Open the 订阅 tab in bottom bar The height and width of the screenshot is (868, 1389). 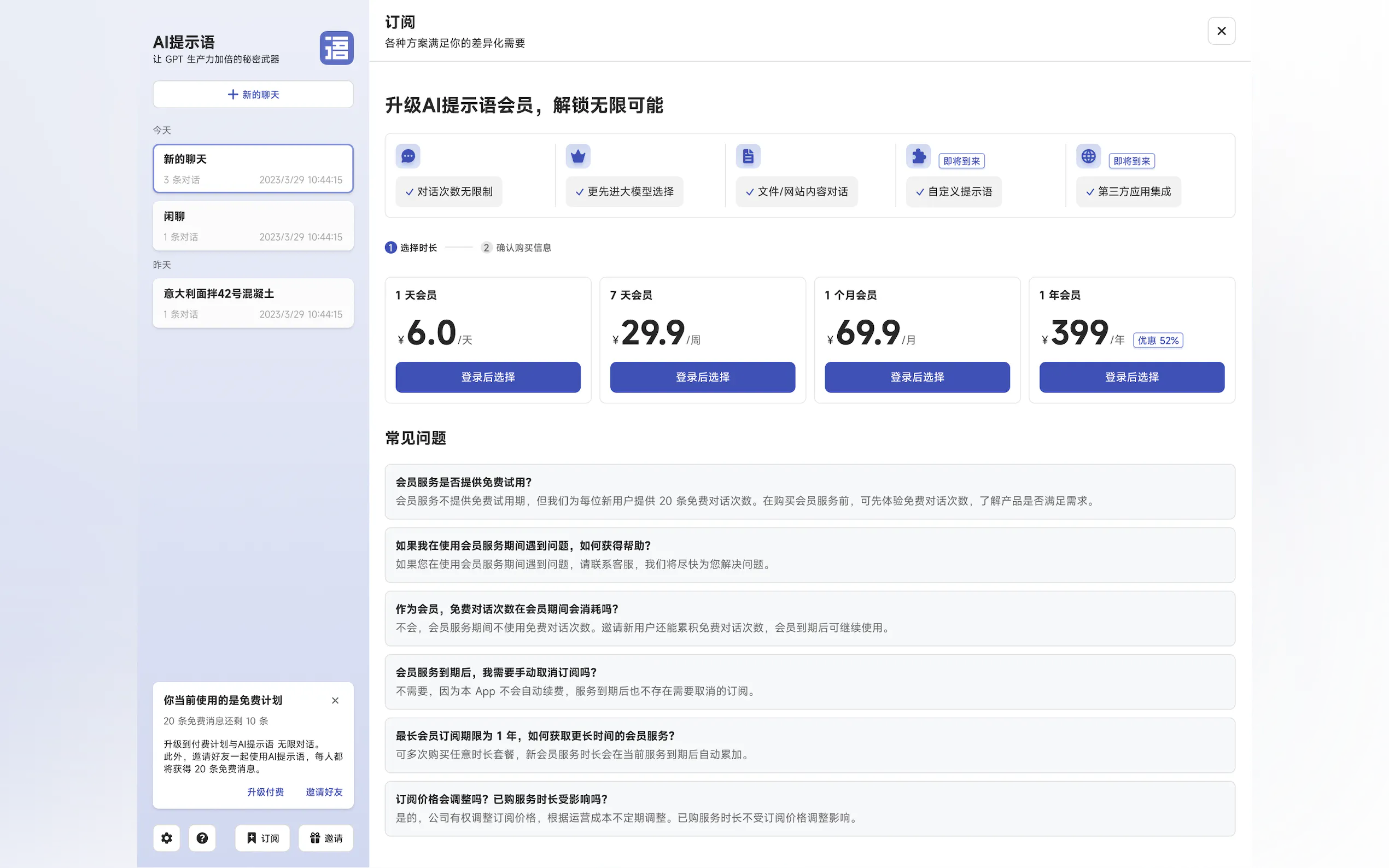point(262,837)
